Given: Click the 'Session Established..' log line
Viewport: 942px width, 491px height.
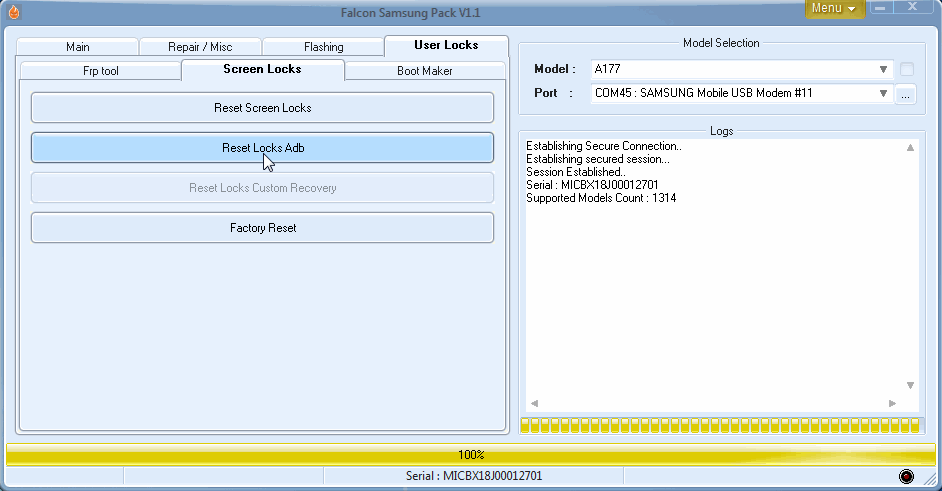Looking at the screenshot, I should coord(576,172).
